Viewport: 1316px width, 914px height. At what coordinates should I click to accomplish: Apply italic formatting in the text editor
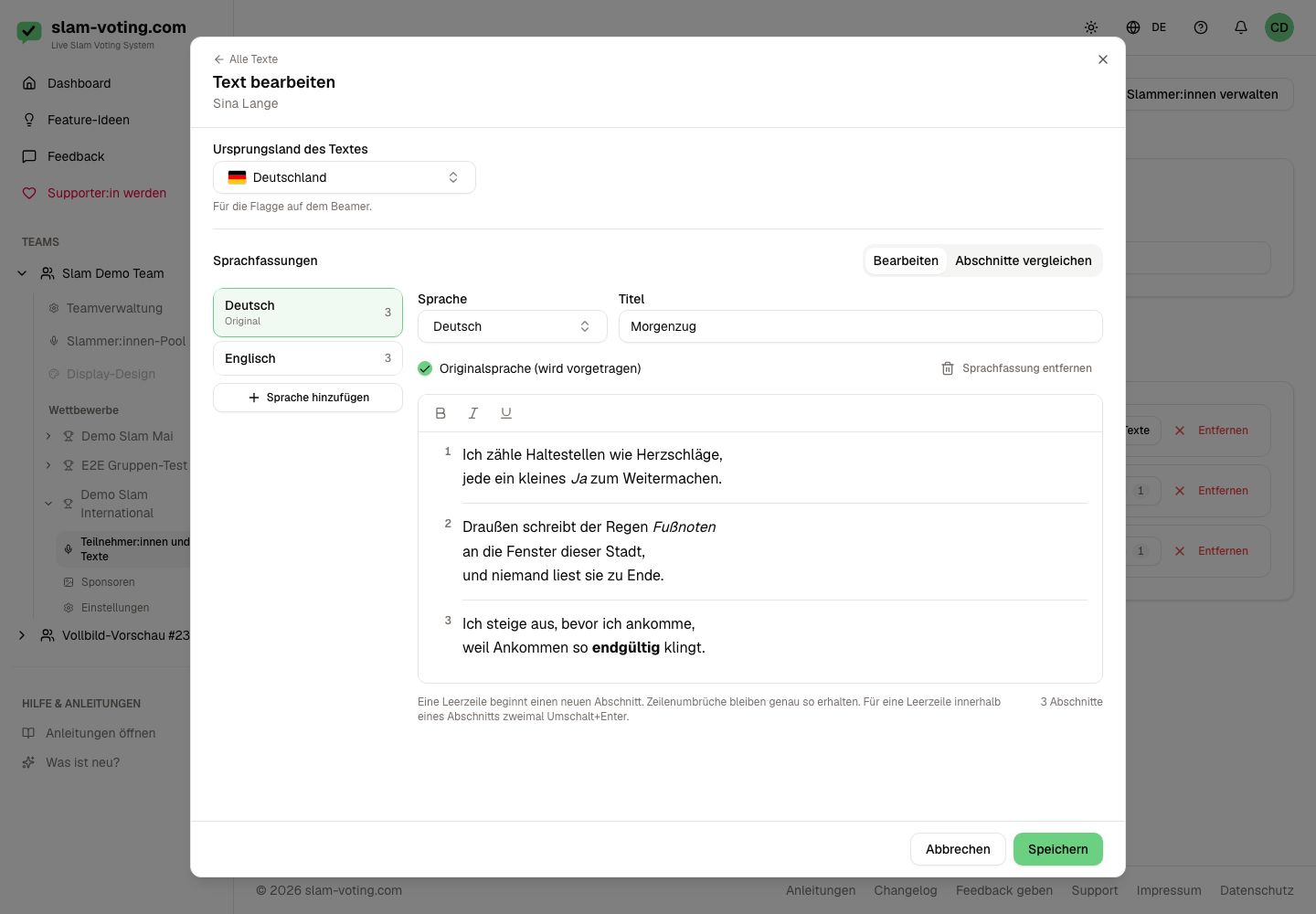(x=473, y=413)
